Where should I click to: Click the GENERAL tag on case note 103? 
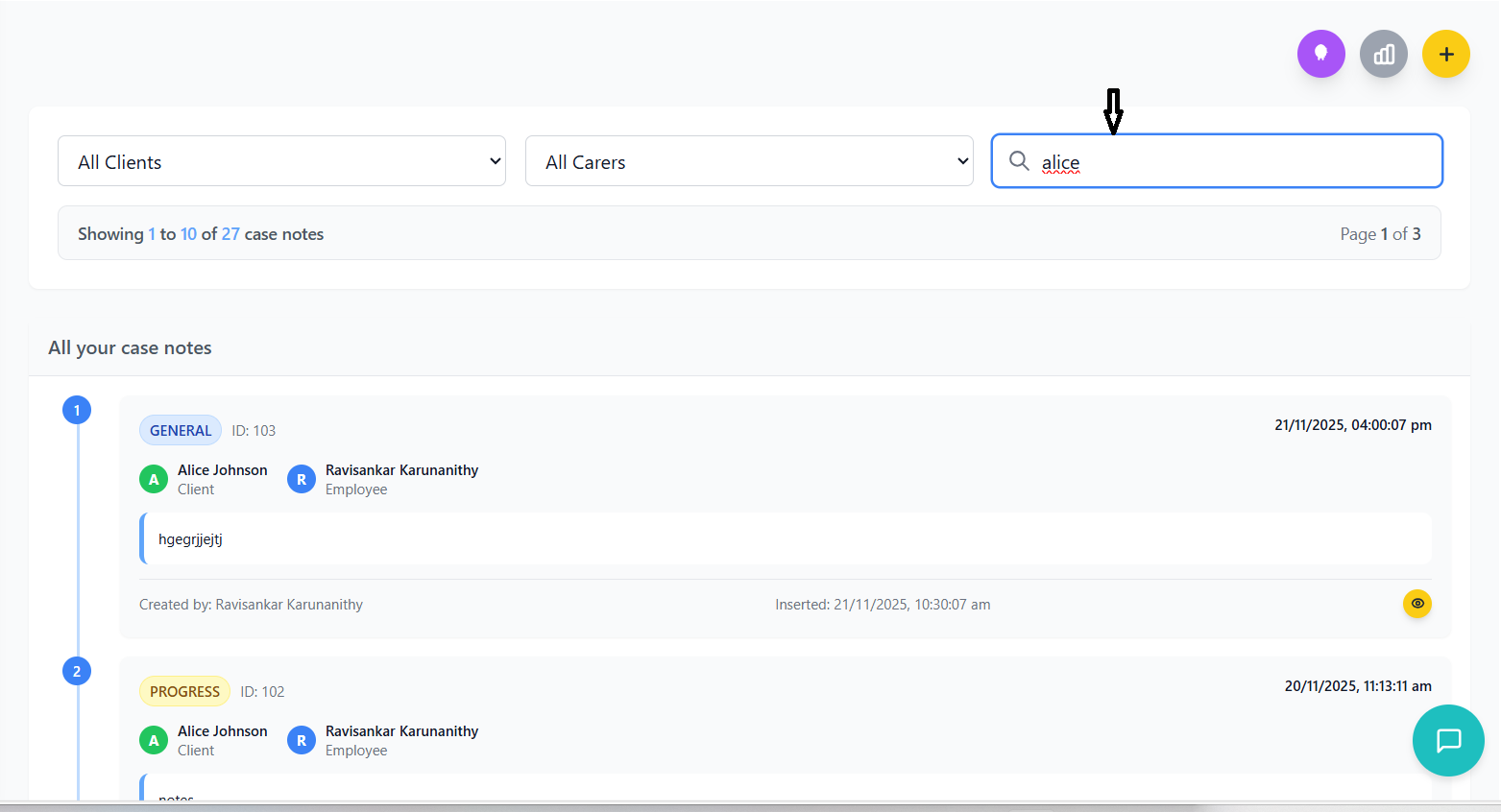pyautogui.click(x=181, y=430)
